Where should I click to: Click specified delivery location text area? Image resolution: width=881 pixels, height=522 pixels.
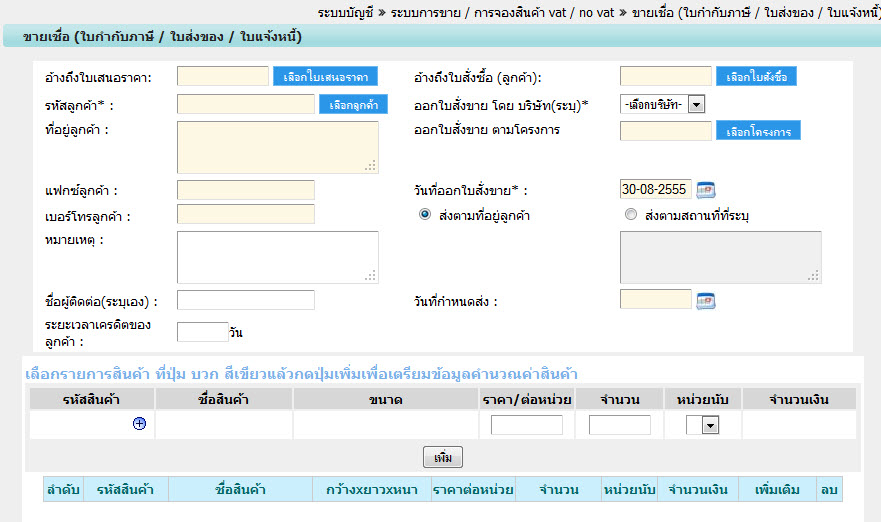[721, 257]
